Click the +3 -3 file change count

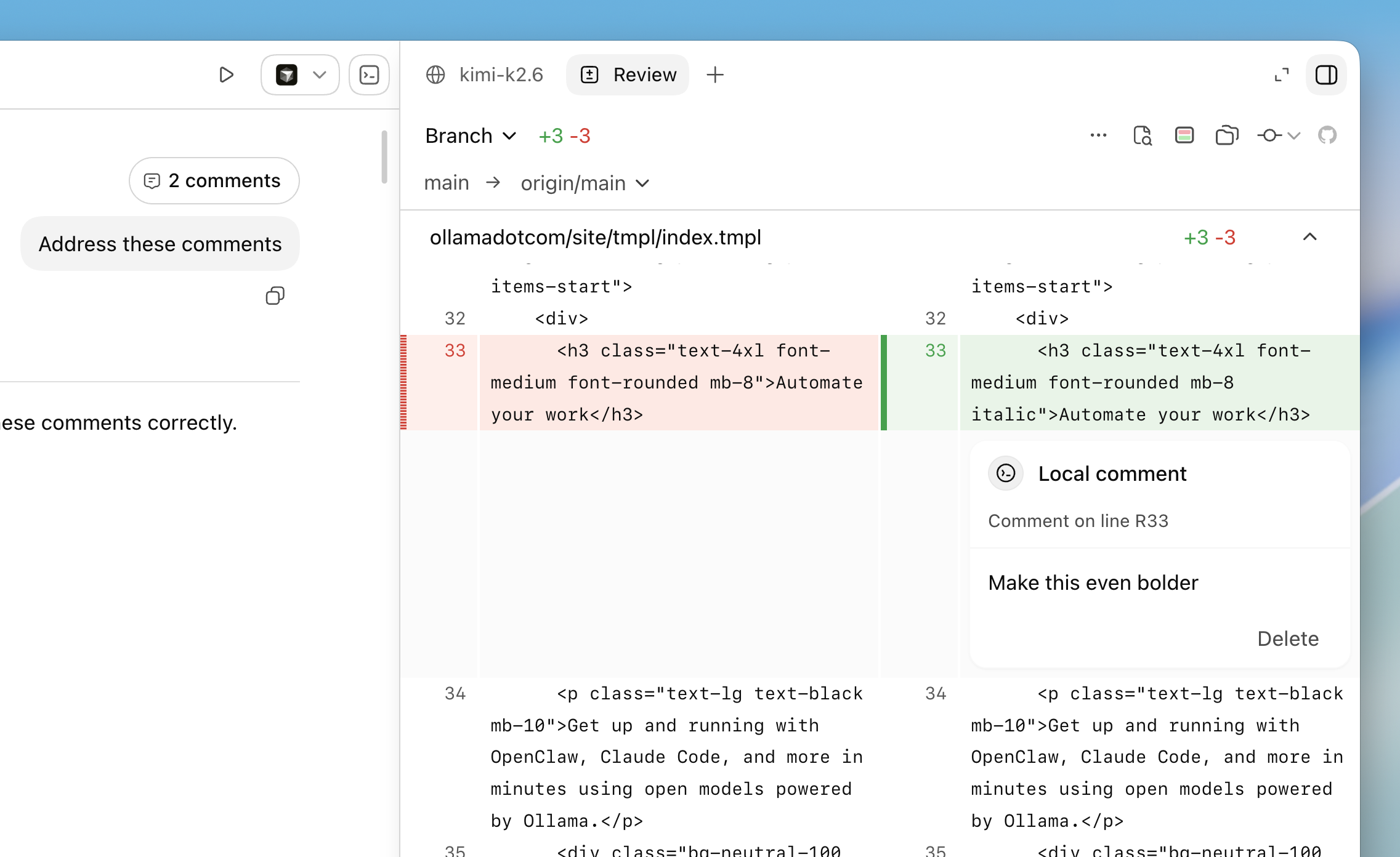coord(1210,238)
